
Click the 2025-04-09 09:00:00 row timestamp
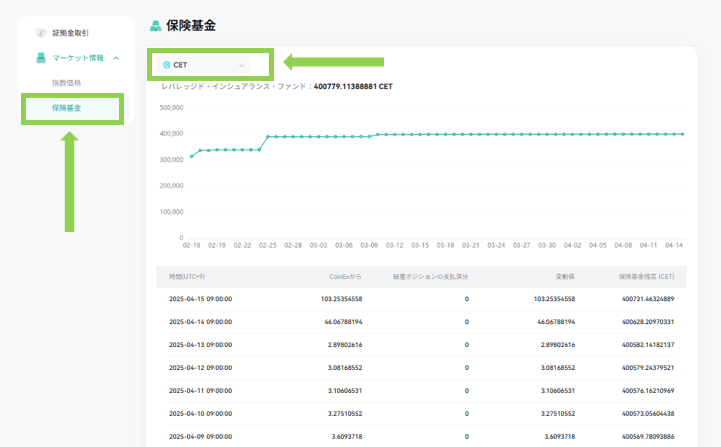click(x=200, y=437)
